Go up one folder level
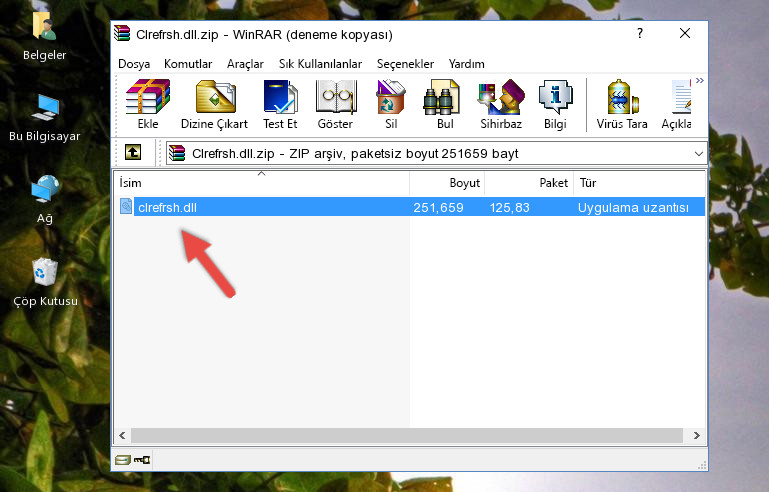This screenshot has width=769, height=492. [133, 153]
